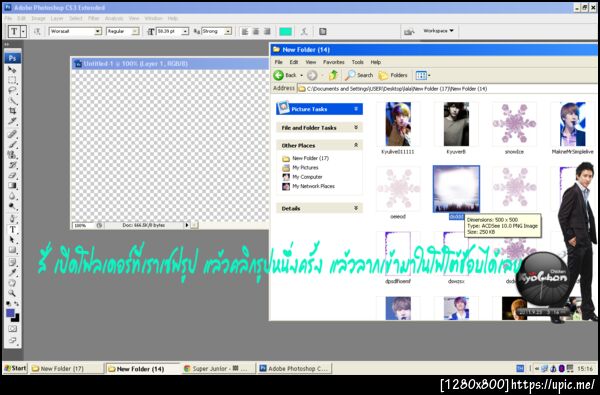This screenshot has width=600, height=395.
Task: Open the Photoshop Image menu
Action: click(x=38, y=18)
